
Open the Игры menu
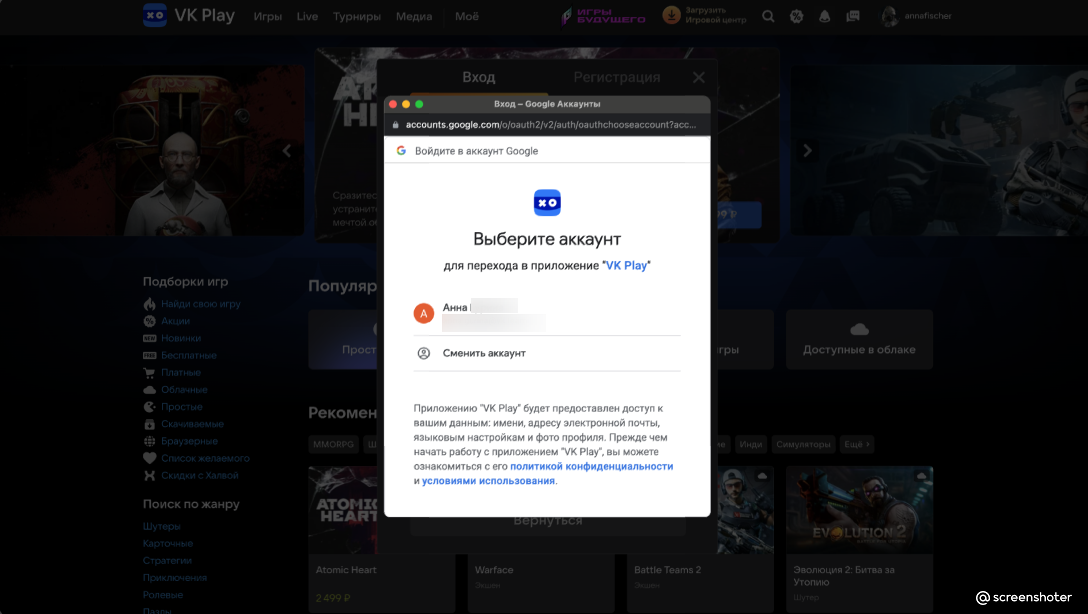[x=268, y=17]
